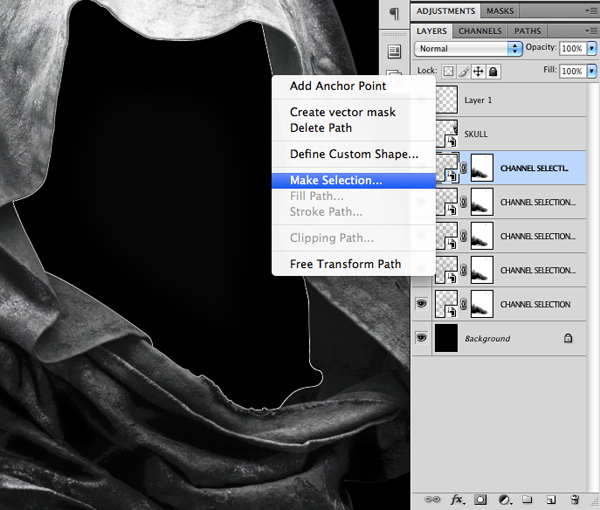Image resolution: width=600 pixels, height=510 pixels.
Task: Click the link layers icon
Action: 434,498
